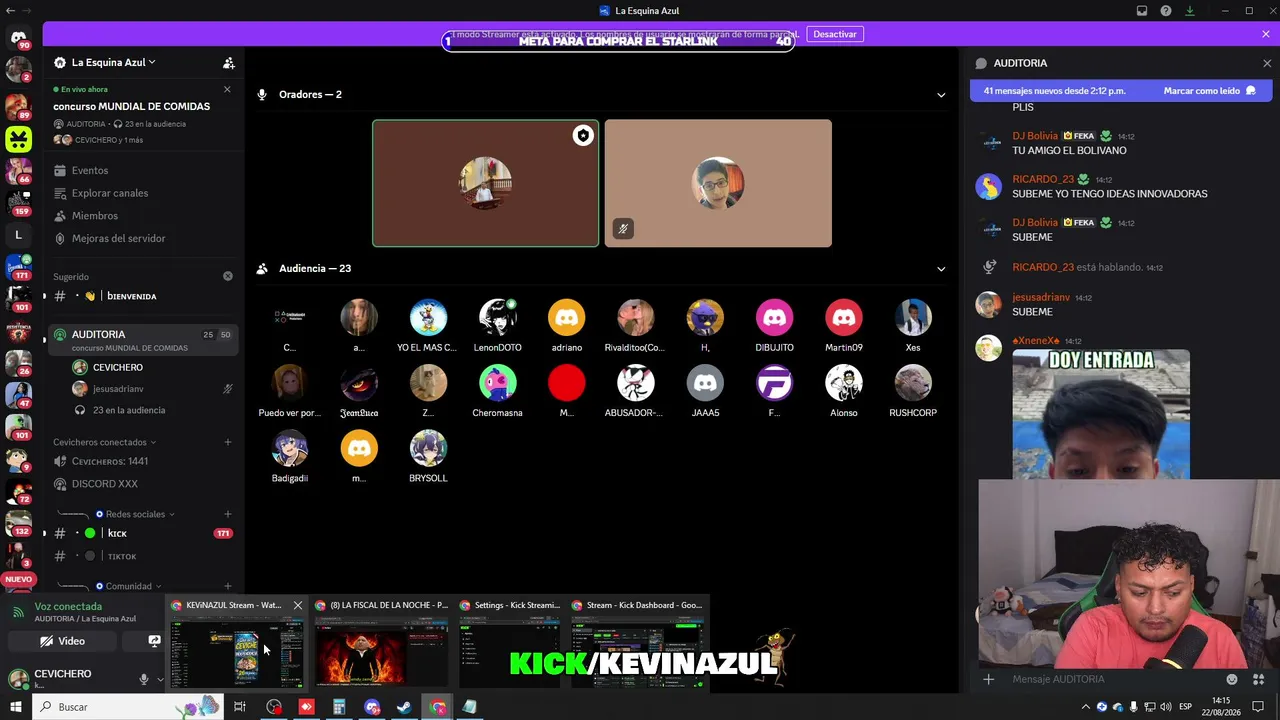Close the live stage event banner
This screenshot has width=1280, height=720.
point(227,89)
